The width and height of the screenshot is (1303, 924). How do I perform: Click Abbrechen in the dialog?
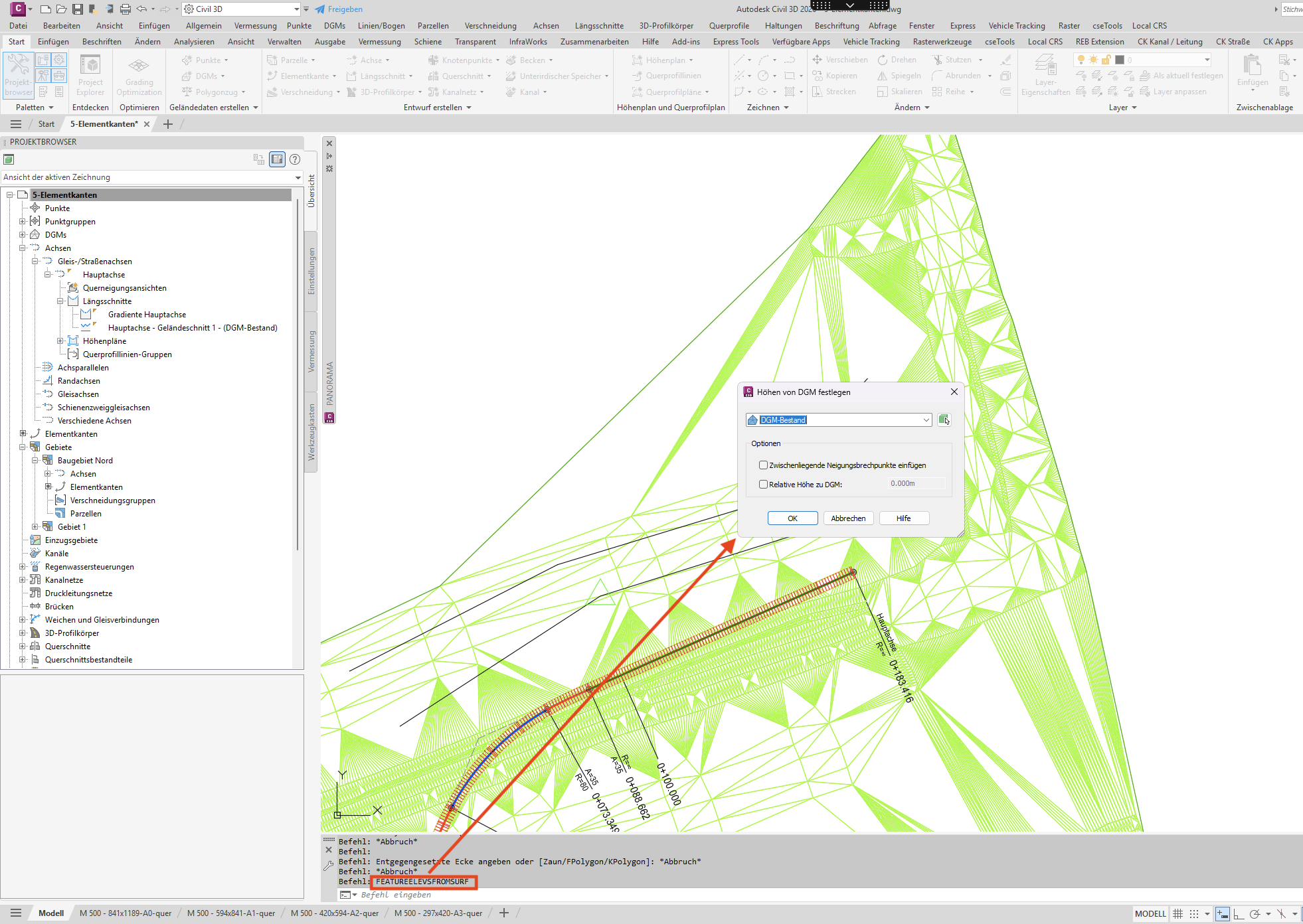click(848, 518)
